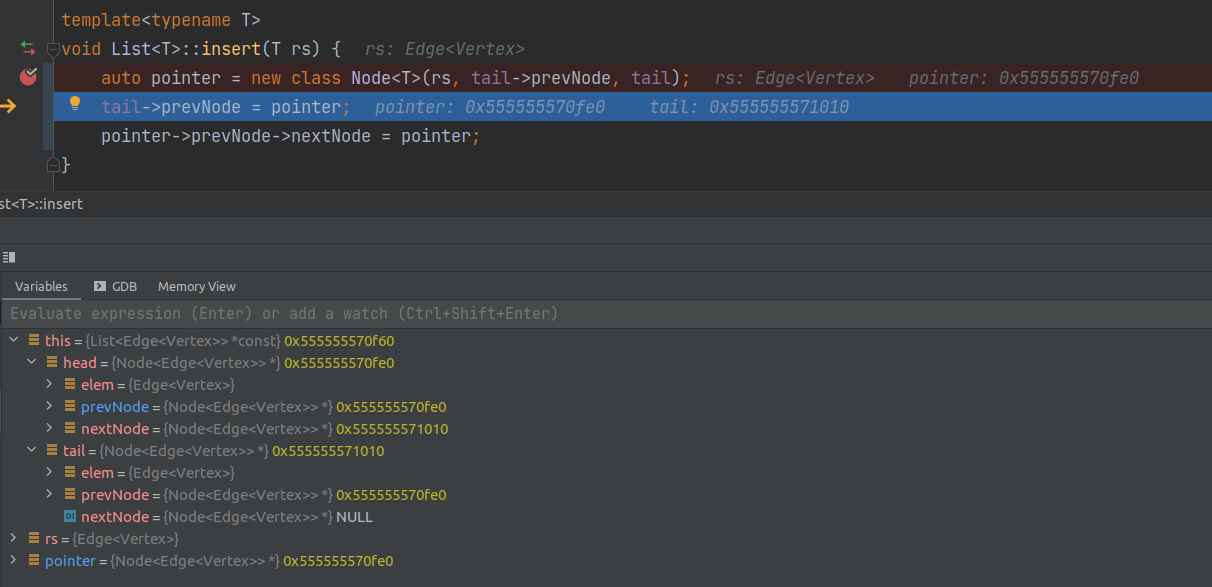Viewport: 1212px width, 587px height.
Task: Click the green-red override arrows gutter icon
Action: (27, 48)
